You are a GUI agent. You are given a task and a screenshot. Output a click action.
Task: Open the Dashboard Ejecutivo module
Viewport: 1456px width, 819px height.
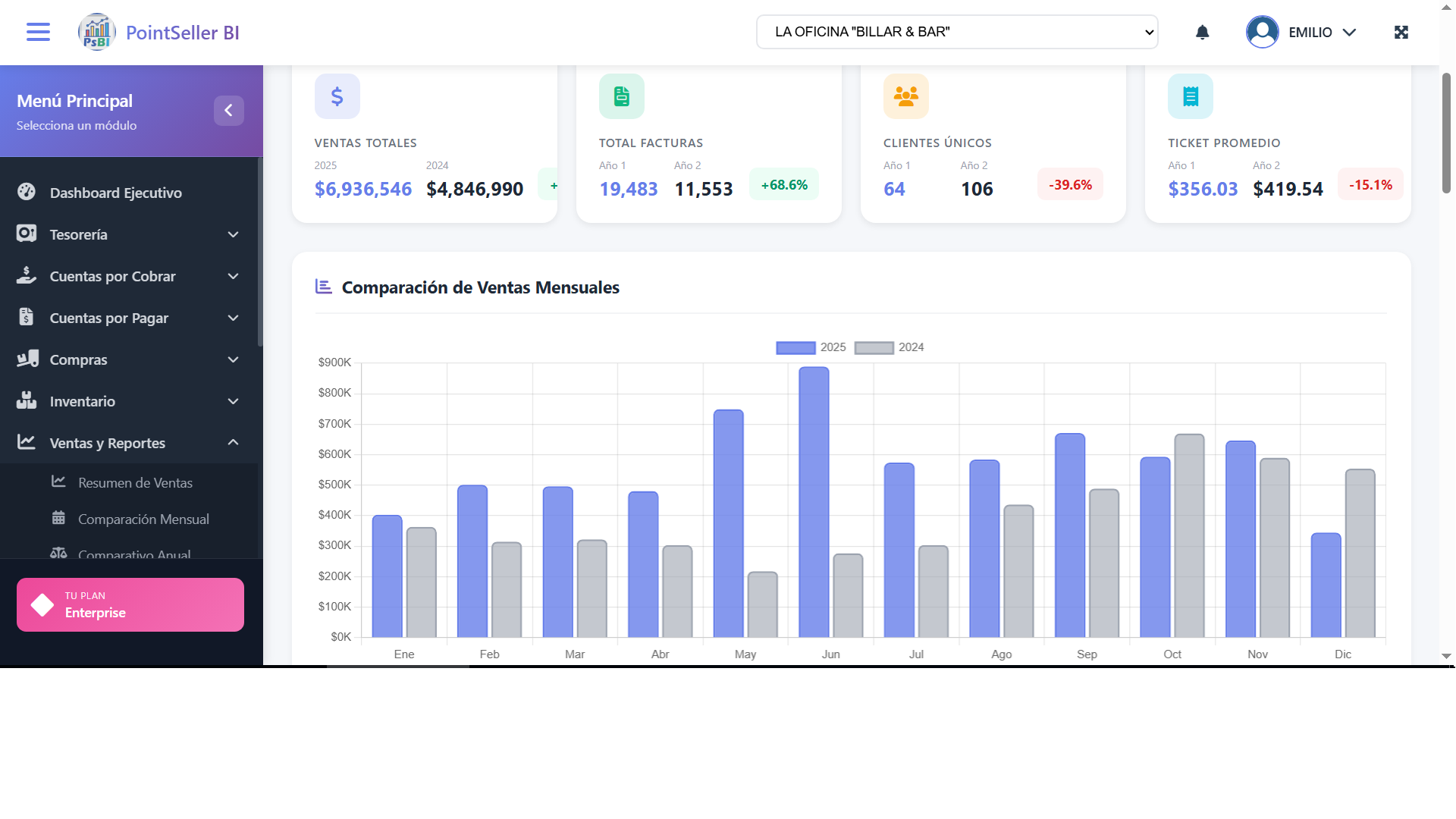pyautogui.click(x=115, y=193)
